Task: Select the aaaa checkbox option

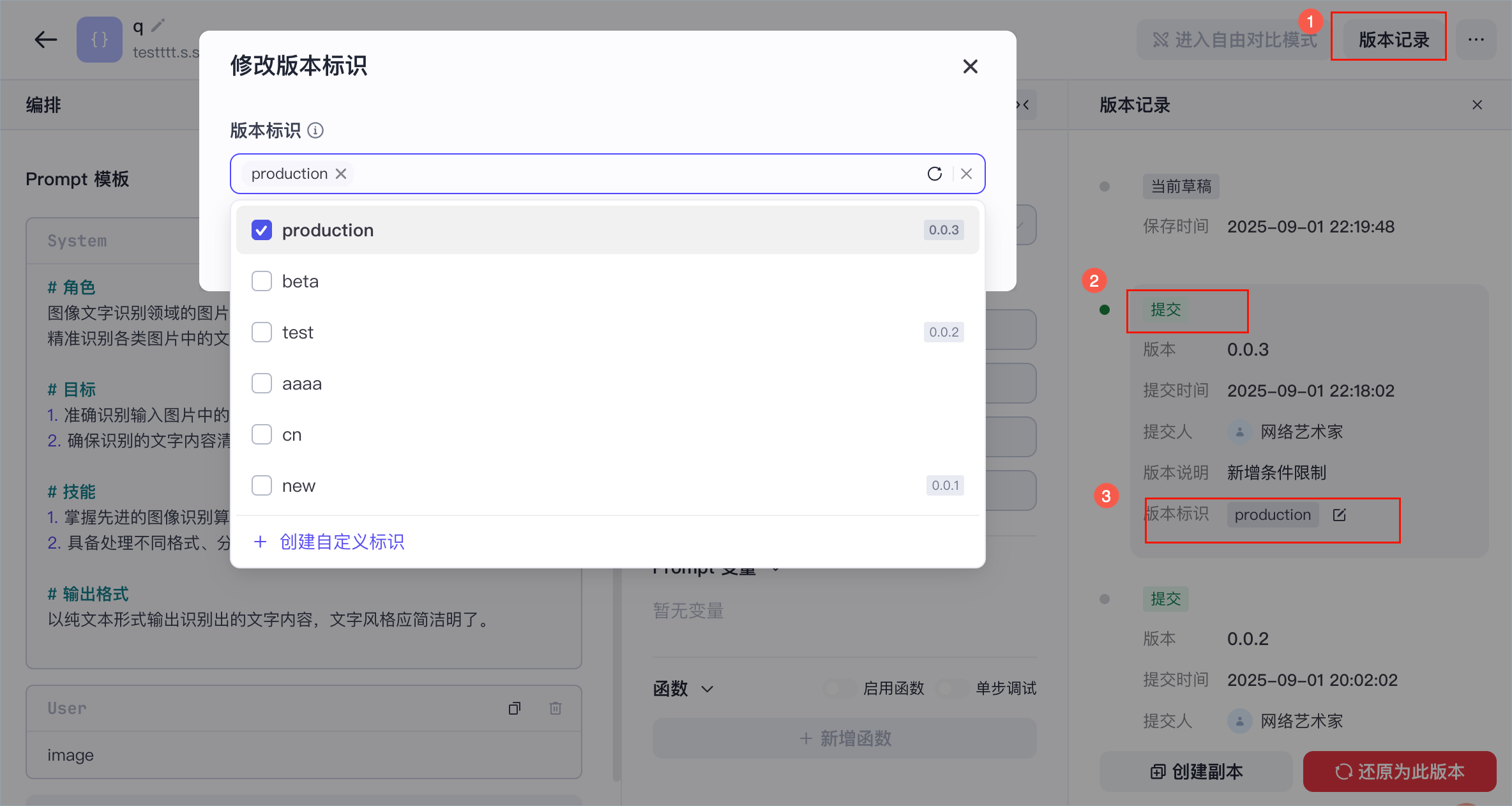Action: coord(262,383)
